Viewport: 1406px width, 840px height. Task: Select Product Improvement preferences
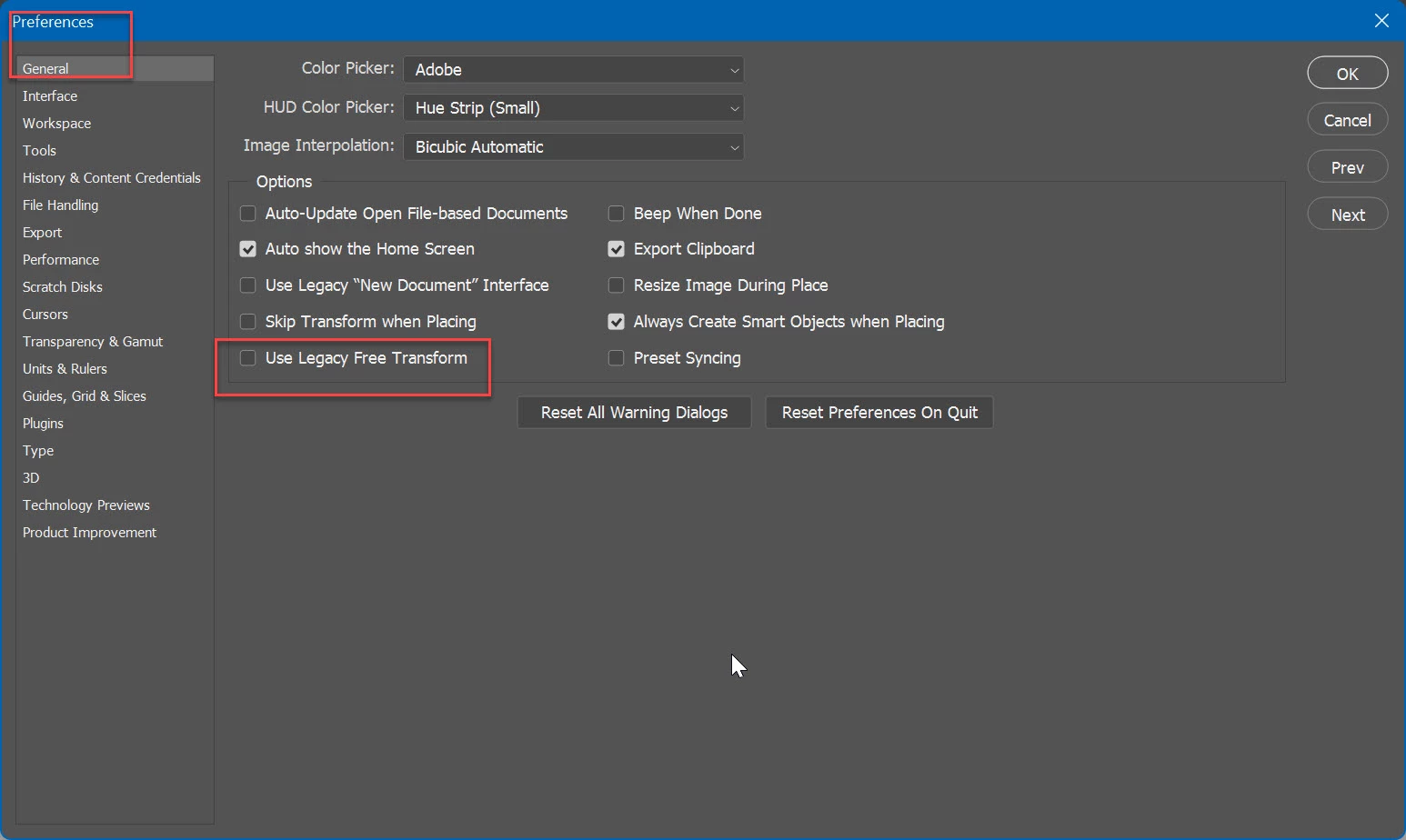[x=115, y=533]
